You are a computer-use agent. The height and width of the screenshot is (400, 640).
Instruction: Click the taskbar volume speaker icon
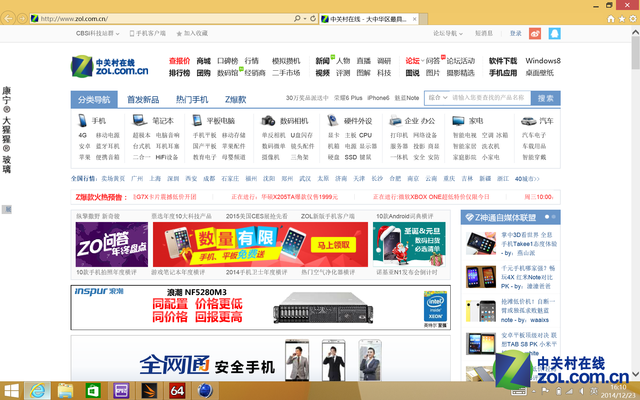[x=581, y=391]
